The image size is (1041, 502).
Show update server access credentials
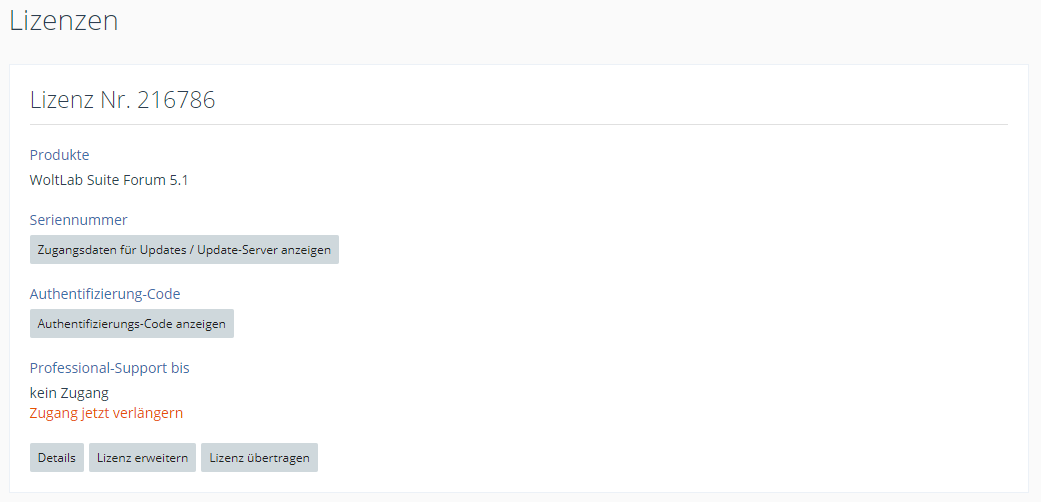point(184,250)
